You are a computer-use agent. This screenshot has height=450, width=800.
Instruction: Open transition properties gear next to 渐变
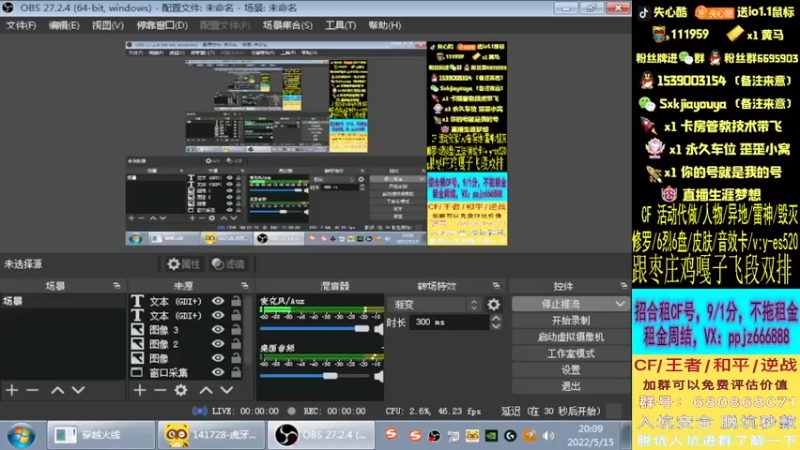(493, 305)
